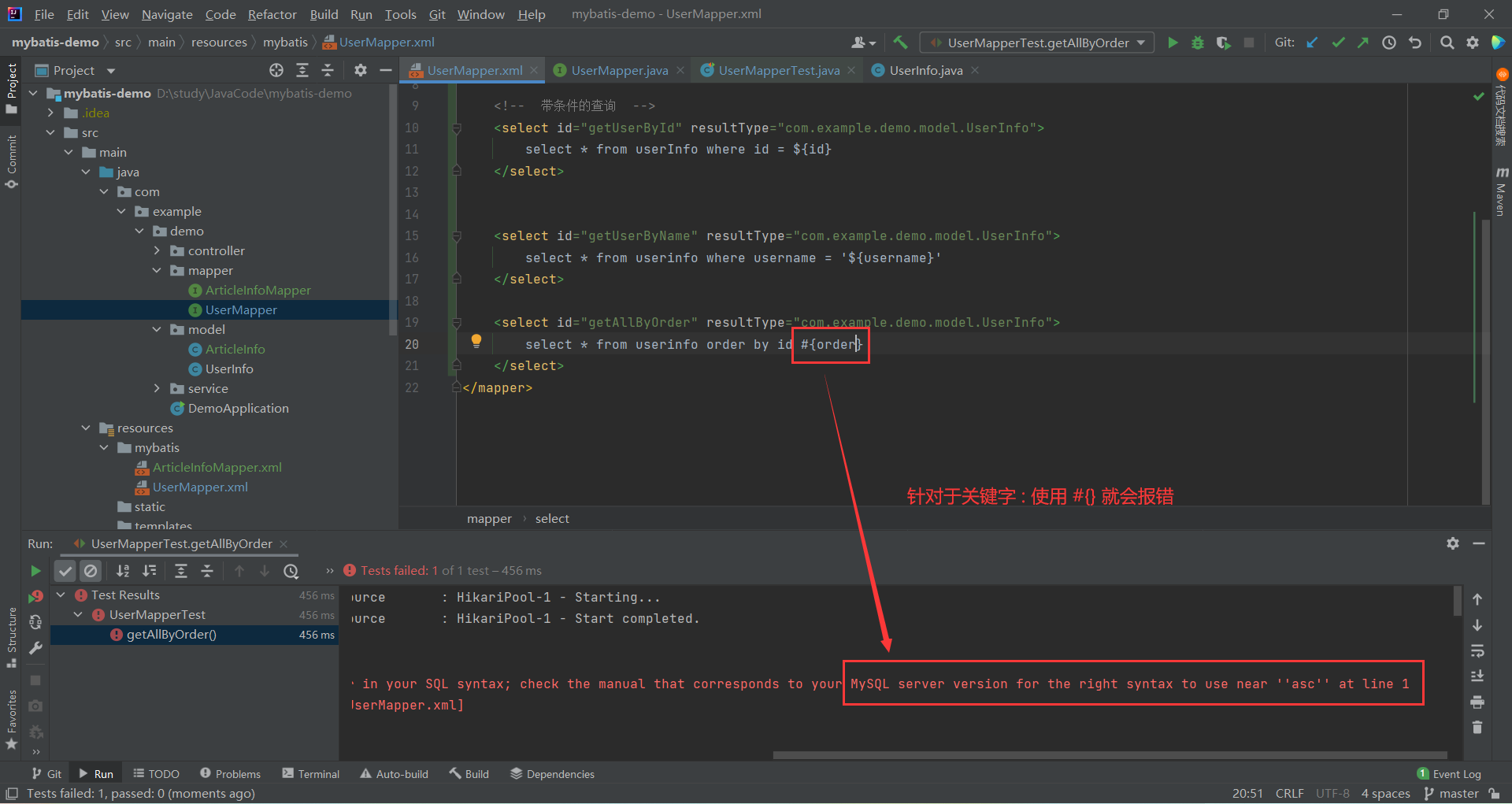The image size is (1512, 804).
Task: Run the UserMapperTest.getAllByOrder configuration
Action: click(x=1173, y=43)
